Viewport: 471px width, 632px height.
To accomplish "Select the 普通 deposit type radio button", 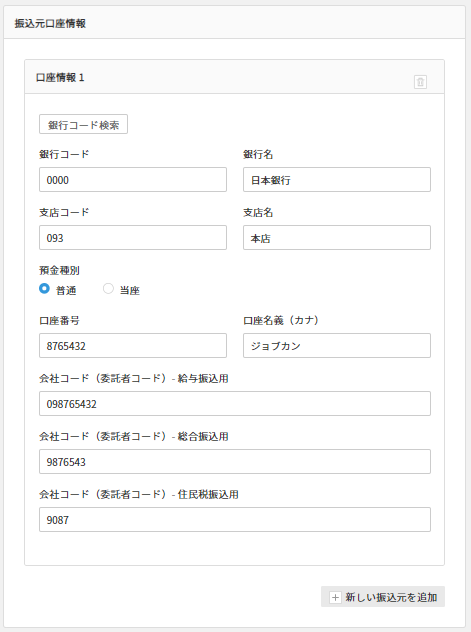I will [x=44, y=289].
